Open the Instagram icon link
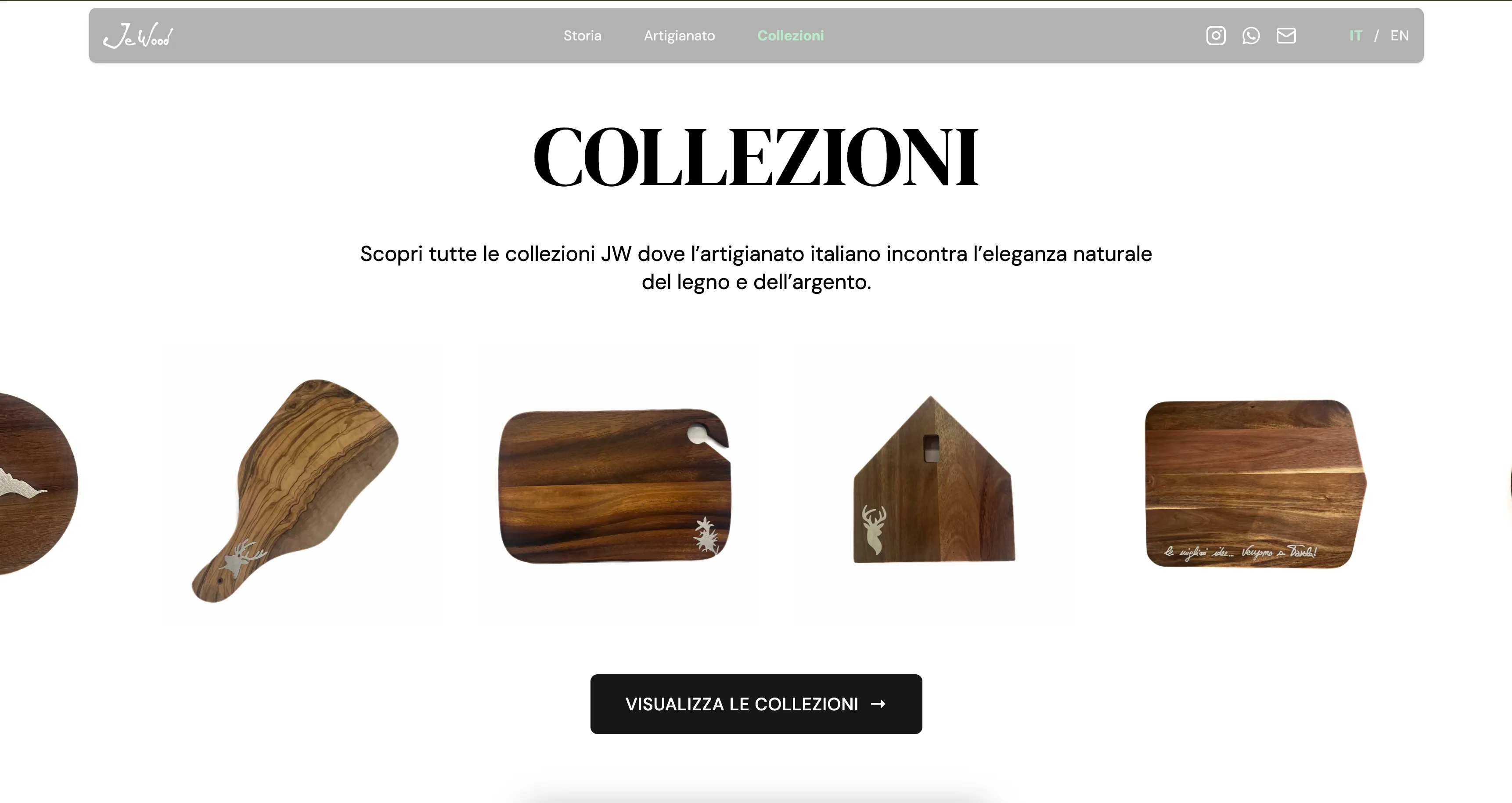The width and height of the screenshot is (1512, 803). pyautogui.click(x=1216, y=35)
